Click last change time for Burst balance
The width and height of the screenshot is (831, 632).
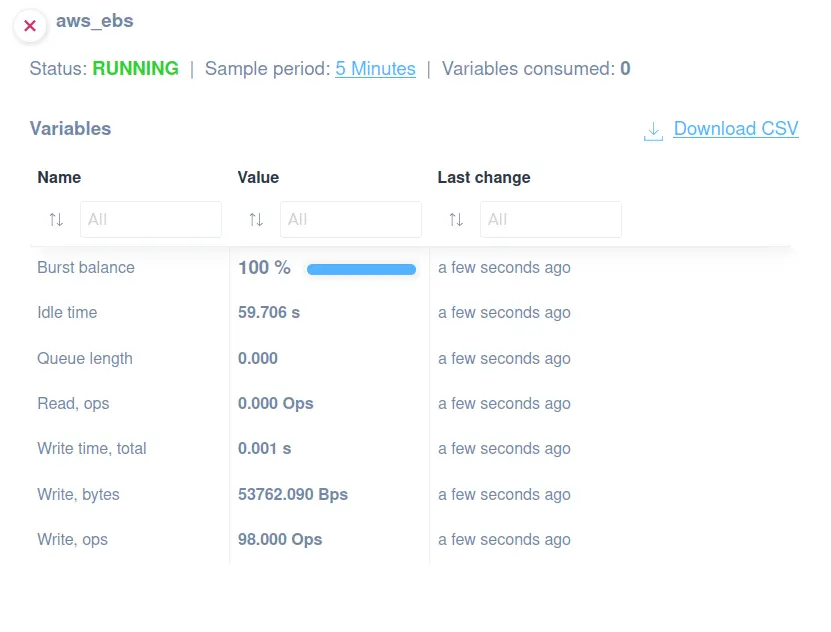click(x=505, y=268)
